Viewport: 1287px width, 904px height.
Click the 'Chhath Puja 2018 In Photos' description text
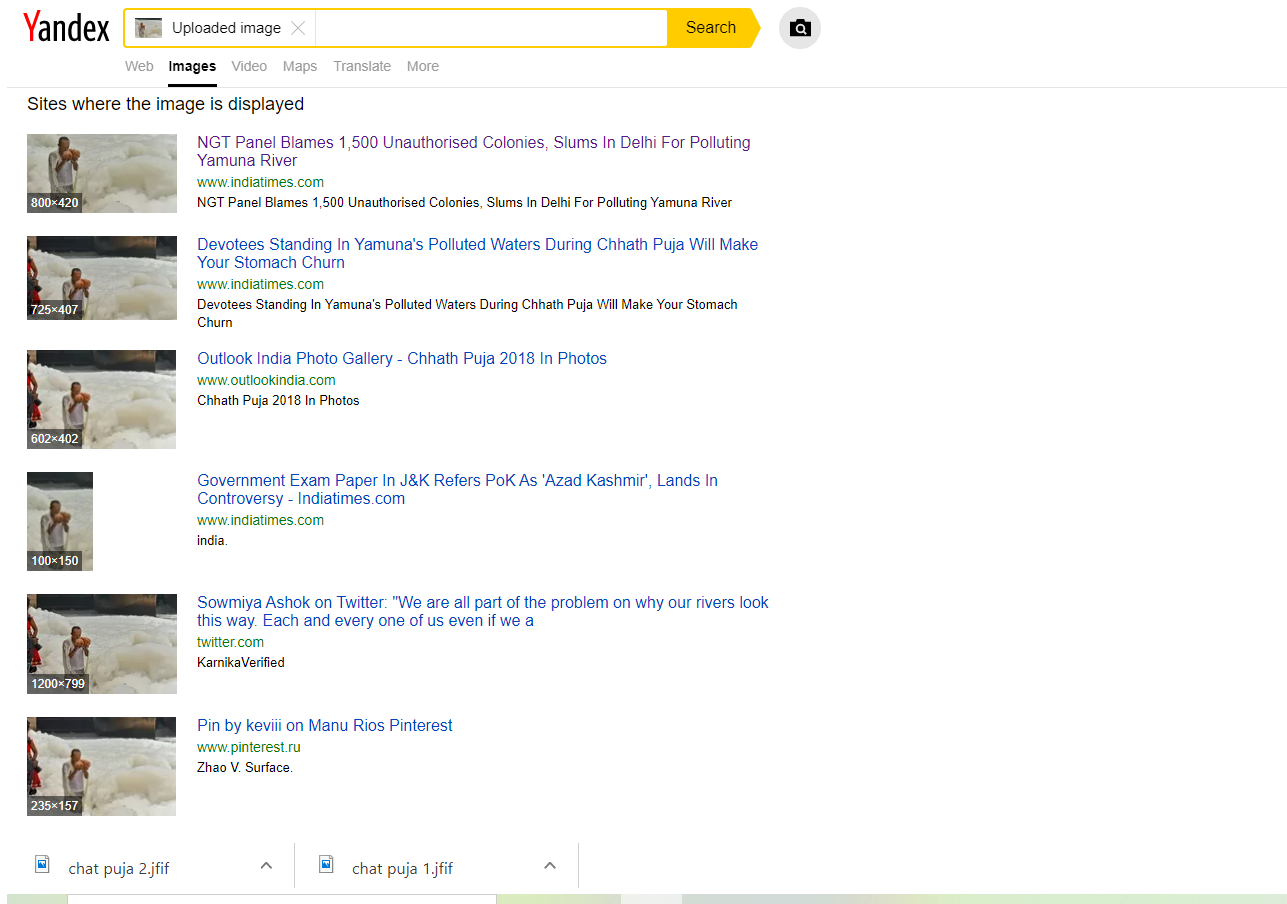[278, 400]
